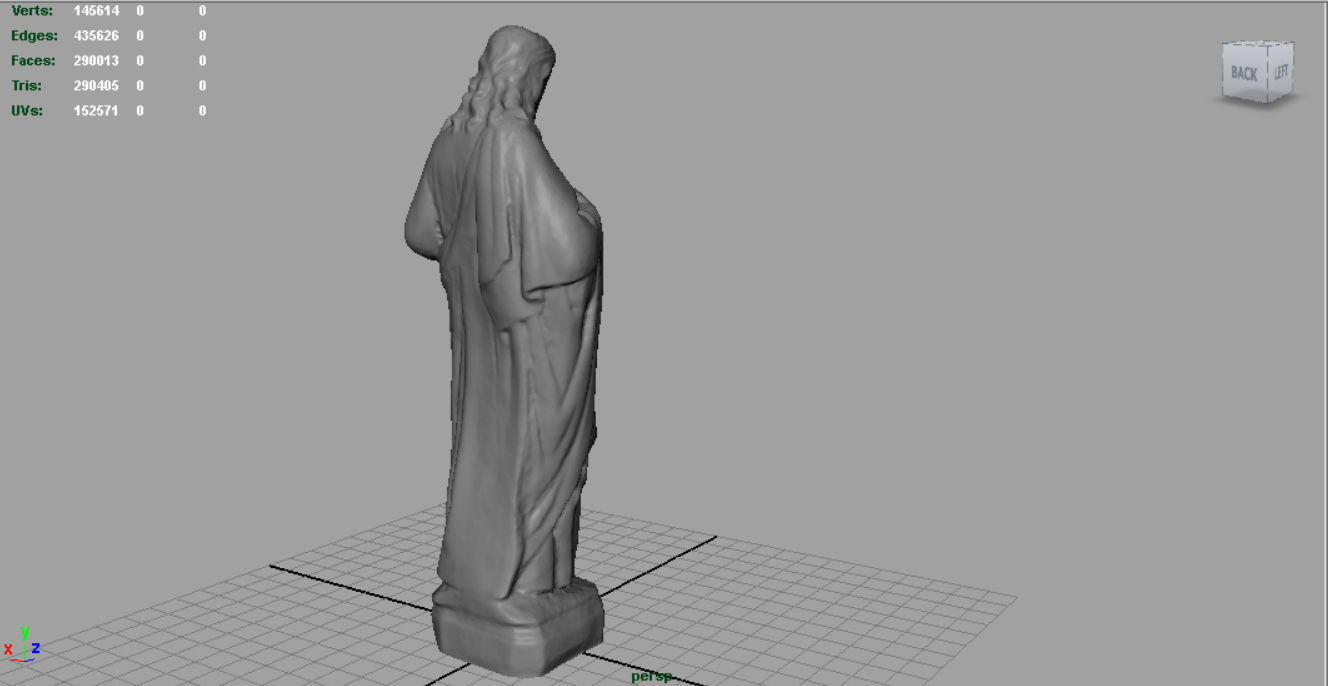Click the persp camera name label
Image resolution: width=1328 pixels, height=686 pixels.
point(652,677)
